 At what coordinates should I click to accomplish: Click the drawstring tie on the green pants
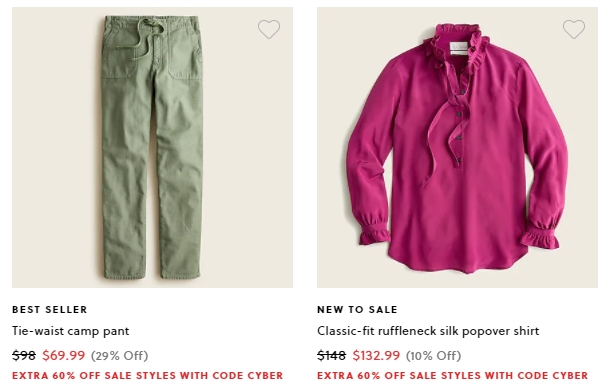pyautogui.click(x=149, y=39)
